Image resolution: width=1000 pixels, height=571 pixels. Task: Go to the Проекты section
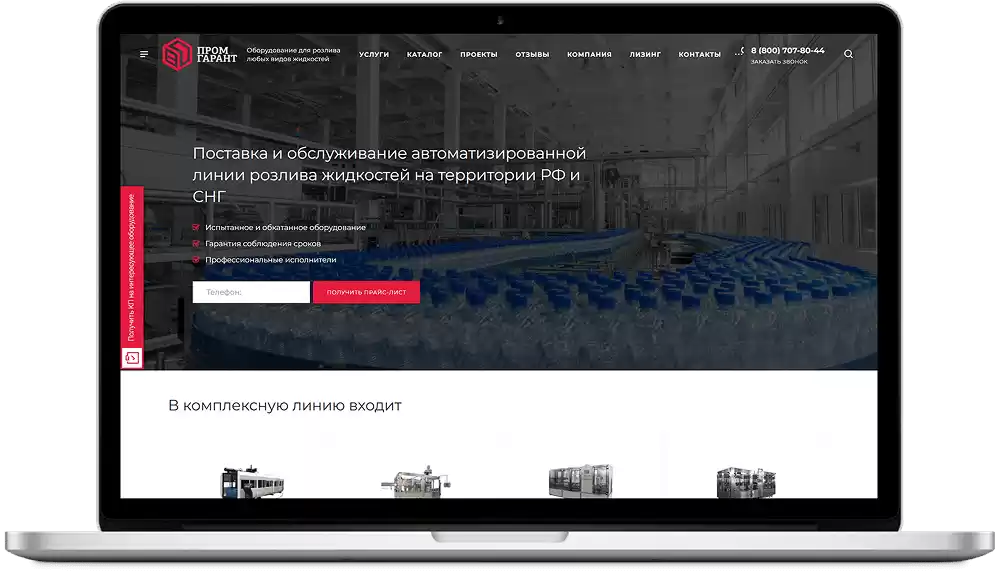(478, 54)
